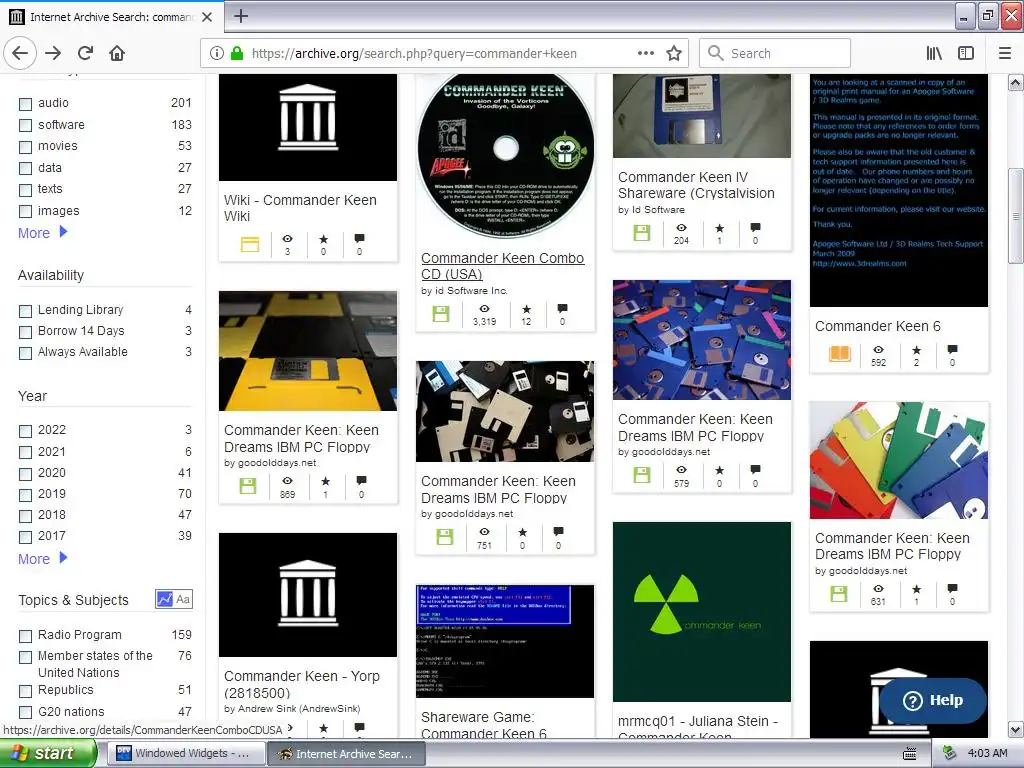The height and width of the screenshot is (768, 1024).
Task: Open Wiki - Commander Keen Wiki title
Action: (300, 208)
